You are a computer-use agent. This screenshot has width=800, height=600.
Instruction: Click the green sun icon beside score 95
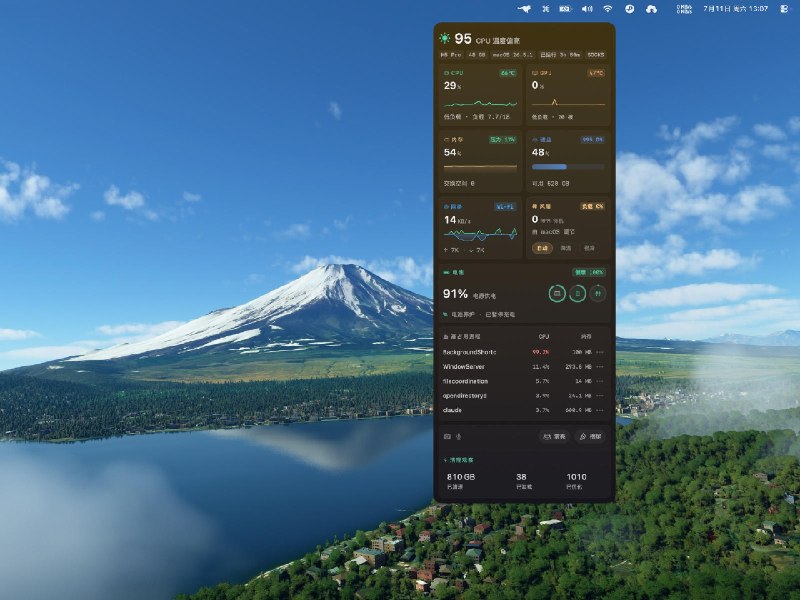click(444, 38)
